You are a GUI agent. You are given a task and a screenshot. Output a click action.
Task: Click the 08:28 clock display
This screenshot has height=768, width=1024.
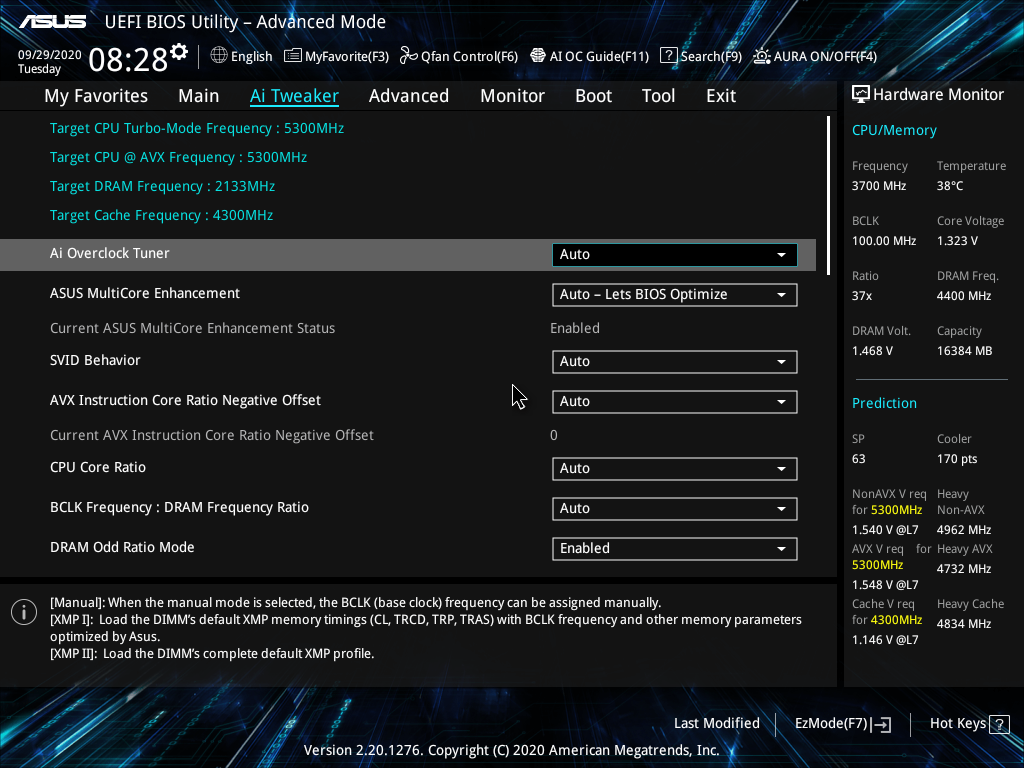(128, 60)
